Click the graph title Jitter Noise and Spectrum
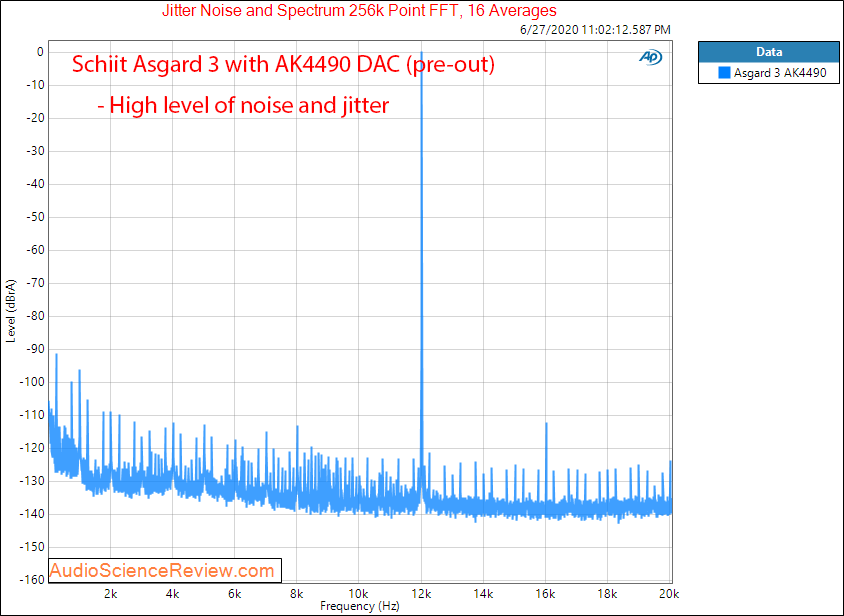 pos(359,10)
